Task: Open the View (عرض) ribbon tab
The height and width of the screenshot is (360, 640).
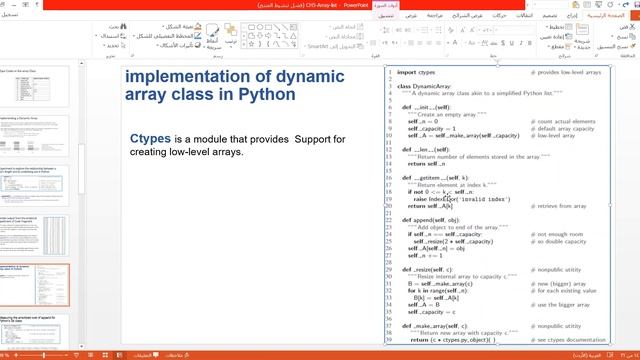Action: click(411, 16)
